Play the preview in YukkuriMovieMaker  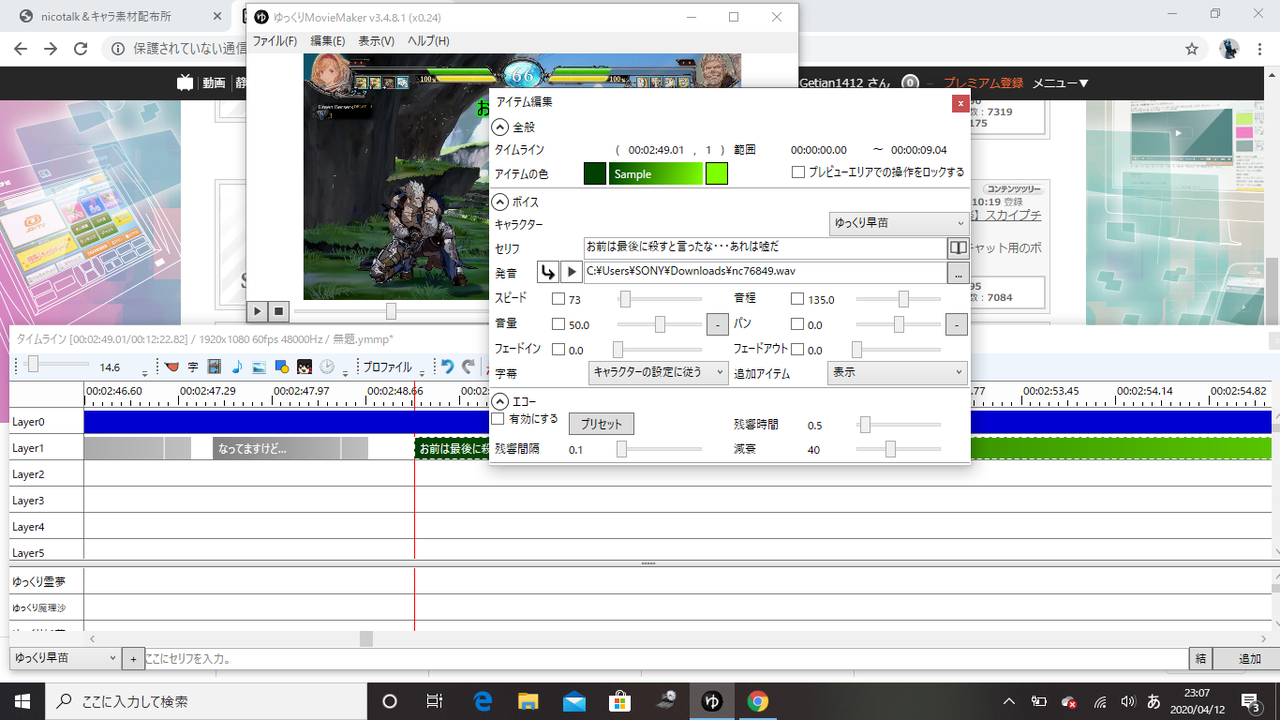coord(258,311)
